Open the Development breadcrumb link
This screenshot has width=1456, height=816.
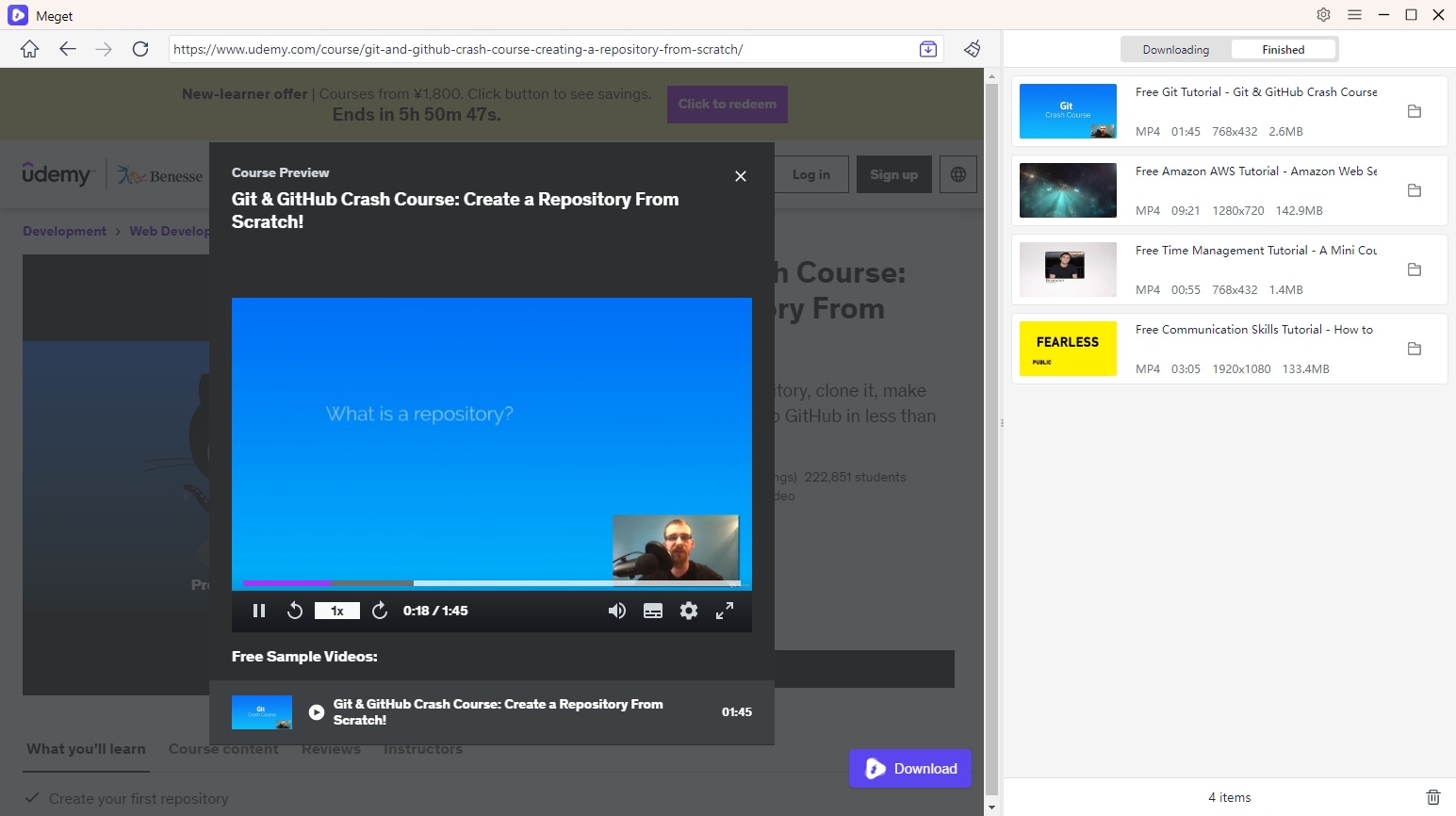click(x=64, y=231)
